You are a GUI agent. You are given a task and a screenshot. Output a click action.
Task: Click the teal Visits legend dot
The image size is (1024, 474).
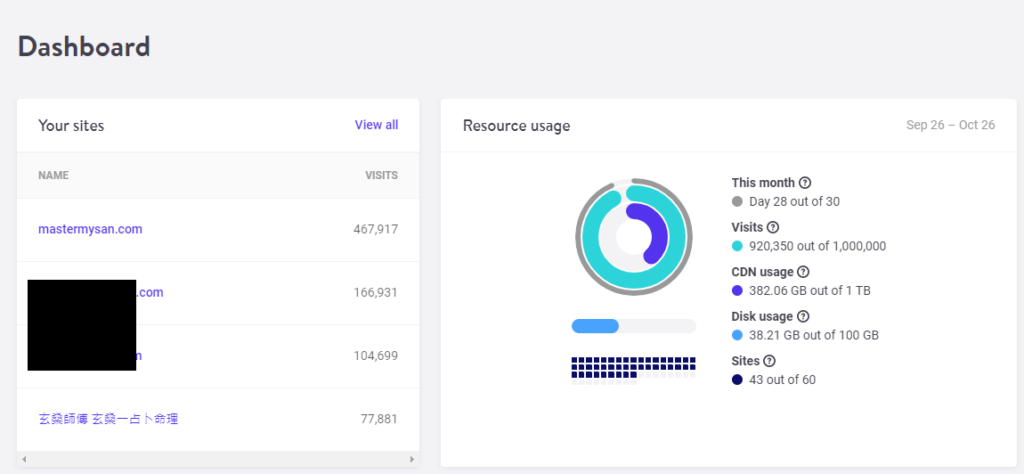coord(737,246)
